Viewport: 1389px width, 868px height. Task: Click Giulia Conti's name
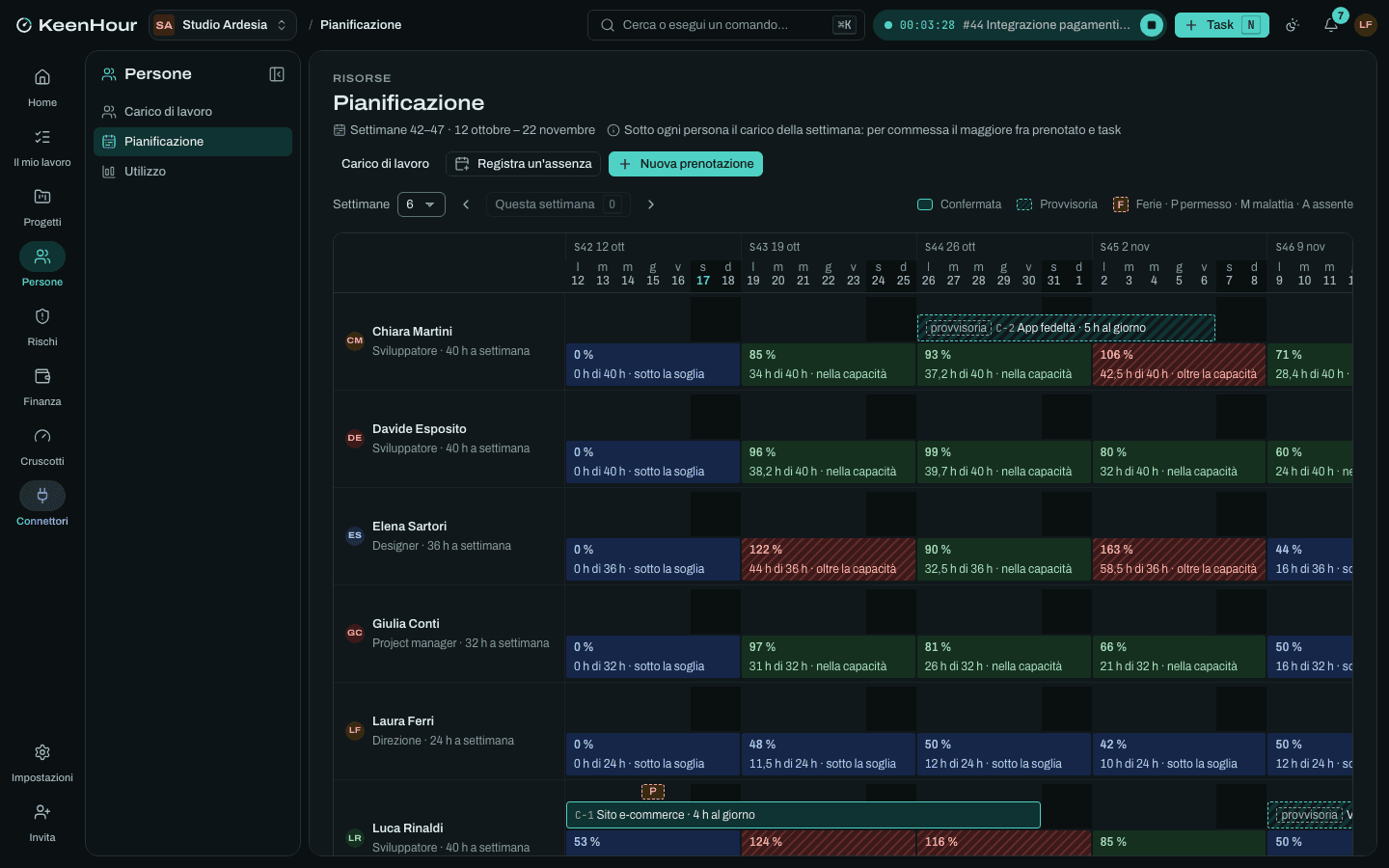click(406, 624)
